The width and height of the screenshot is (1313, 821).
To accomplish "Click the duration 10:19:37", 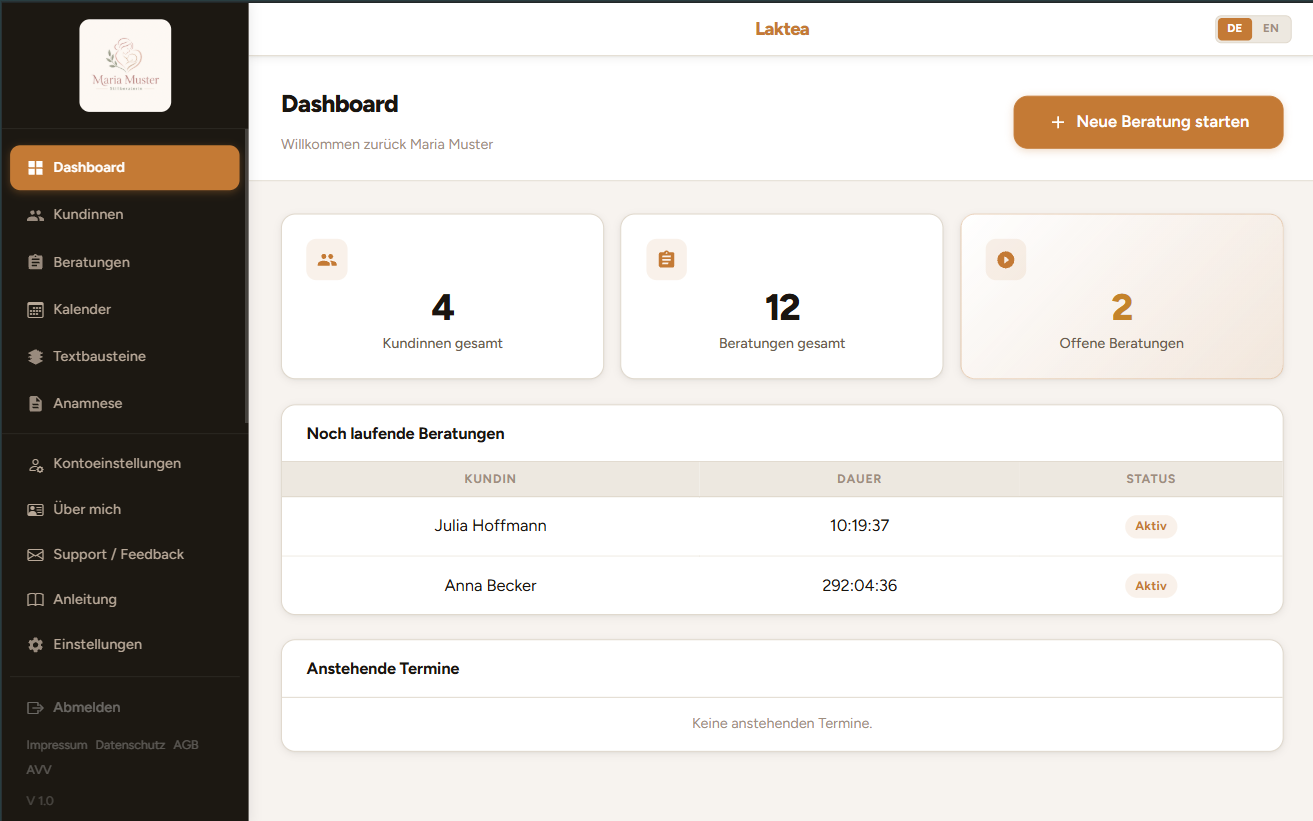I will click(x=859, y=526).
